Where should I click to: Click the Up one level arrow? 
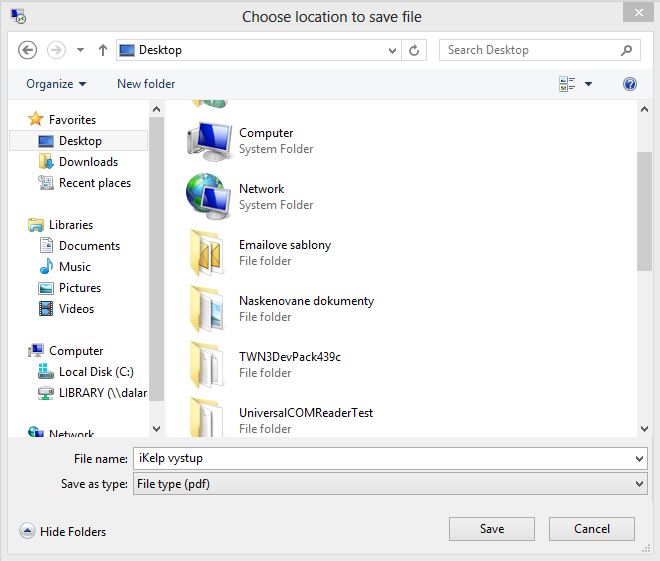coord(103,50)
